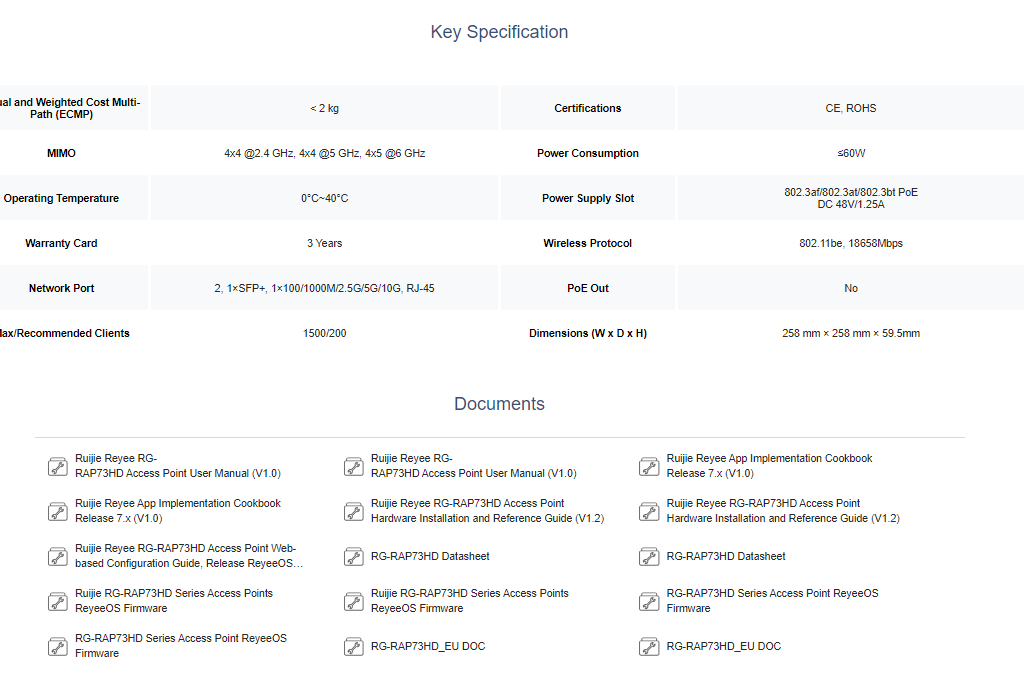Click the Key Specification heading
Screen dimensions: 1024x689
click(499, 32)
